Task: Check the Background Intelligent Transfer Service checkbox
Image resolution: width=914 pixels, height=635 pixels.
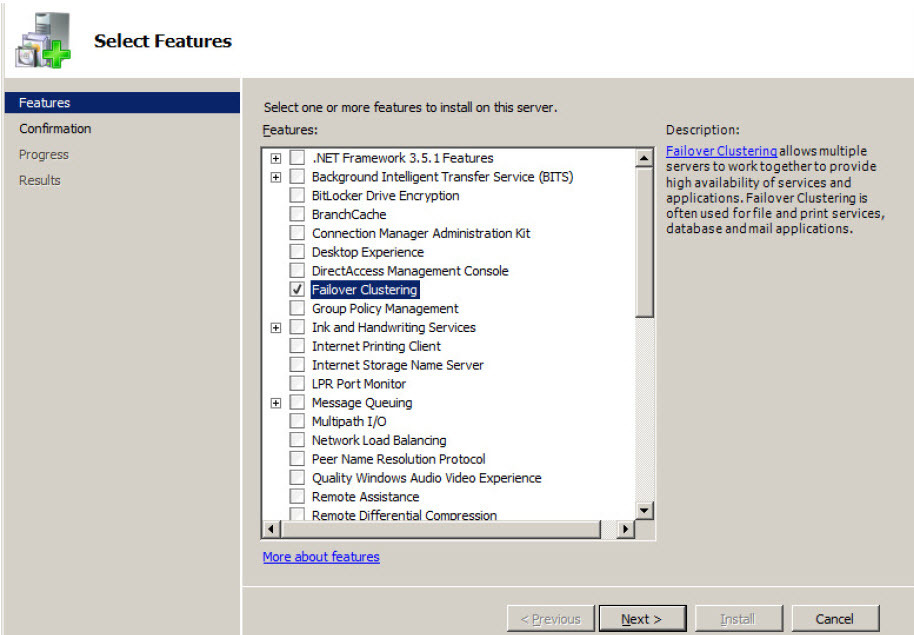Action: click(x=297, y=176)
